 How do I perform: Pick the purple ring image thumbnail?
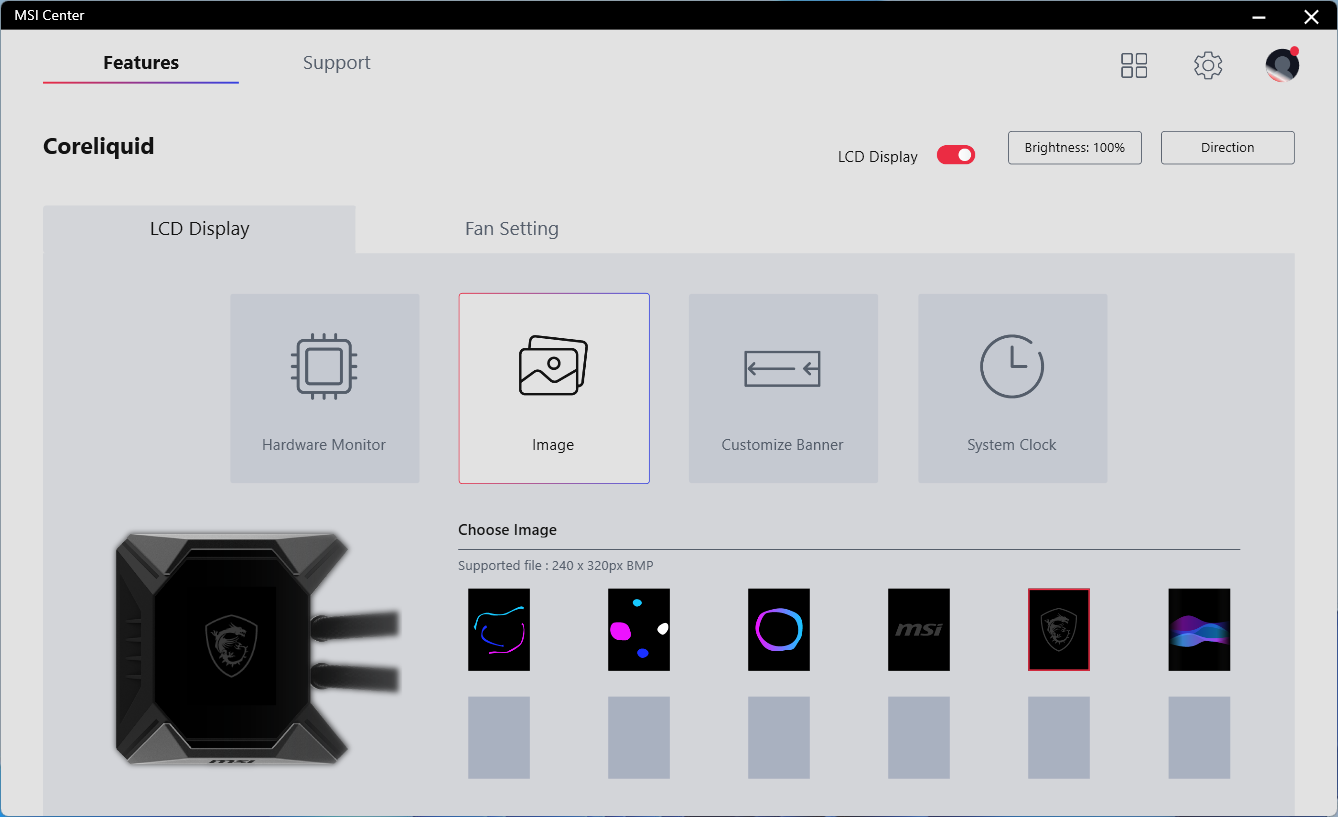(779, 629)
